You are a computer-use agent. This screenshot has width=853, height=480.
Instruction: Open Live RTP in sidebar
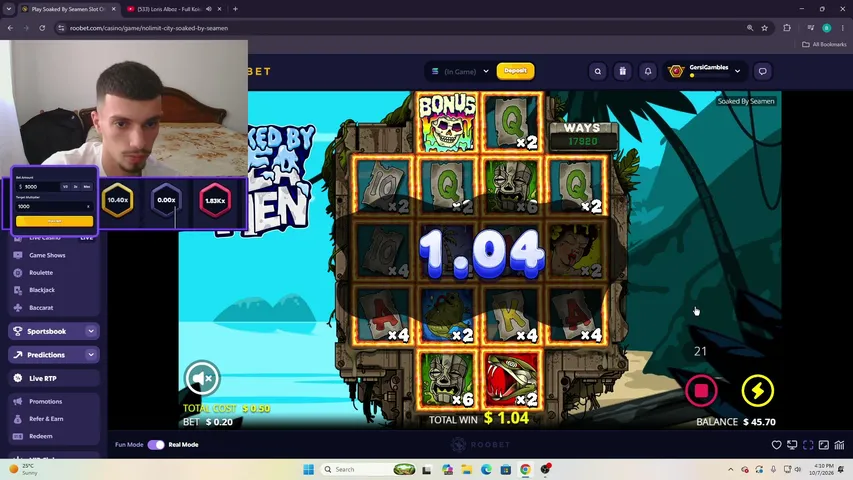(x=54, y=378)
